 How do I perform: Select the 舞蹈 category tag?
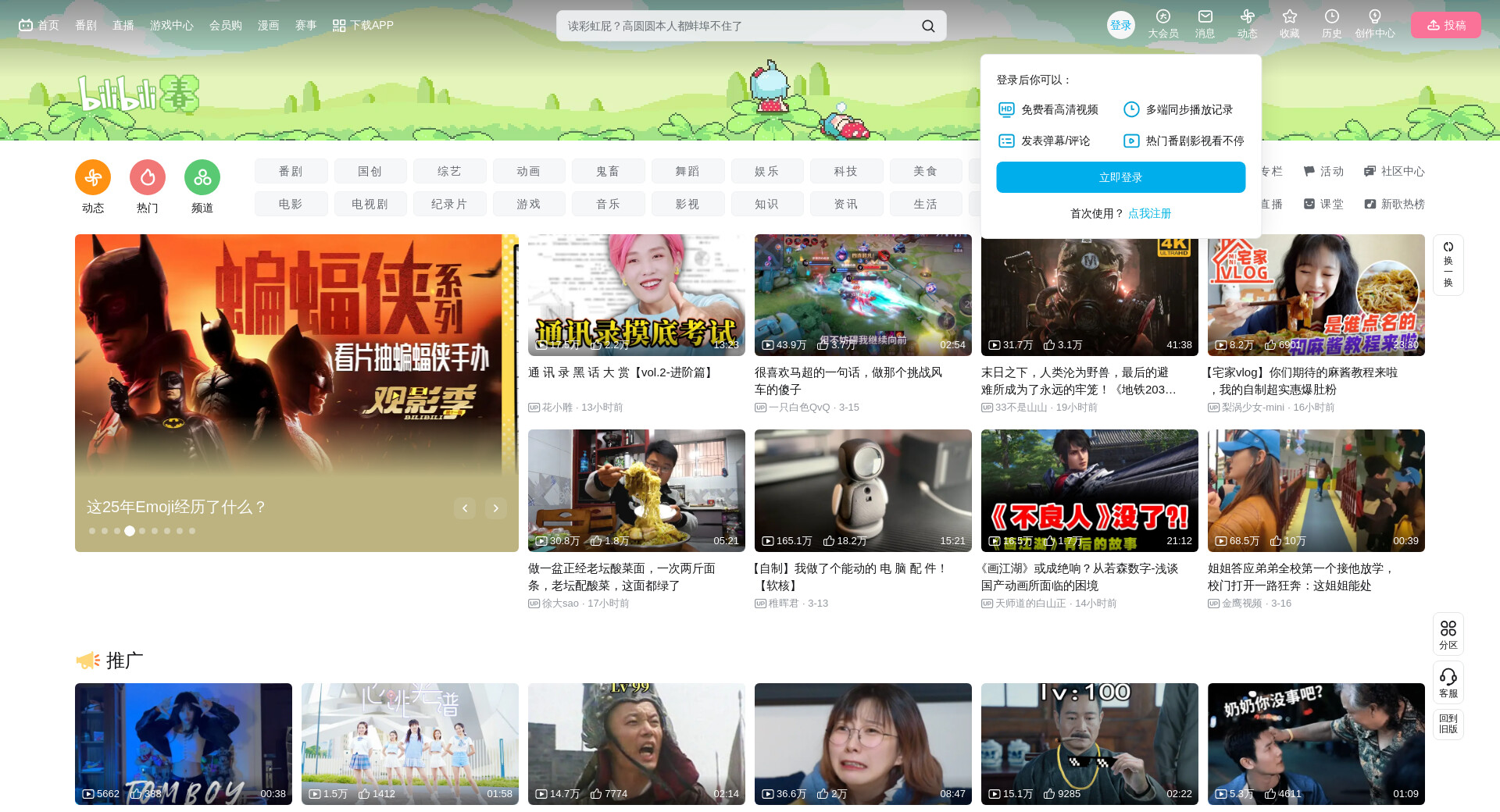click(x=687, y=171)
